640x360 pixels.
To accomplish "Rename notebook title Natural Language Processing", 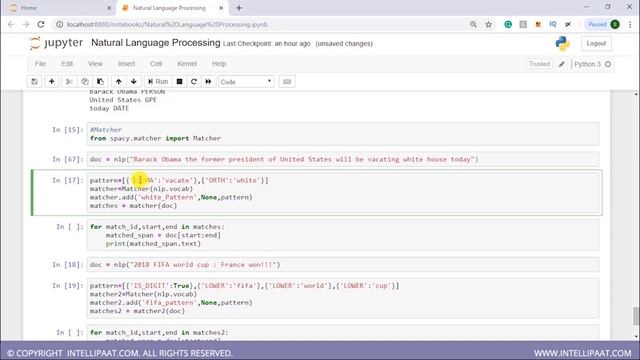I will [156, 43].
